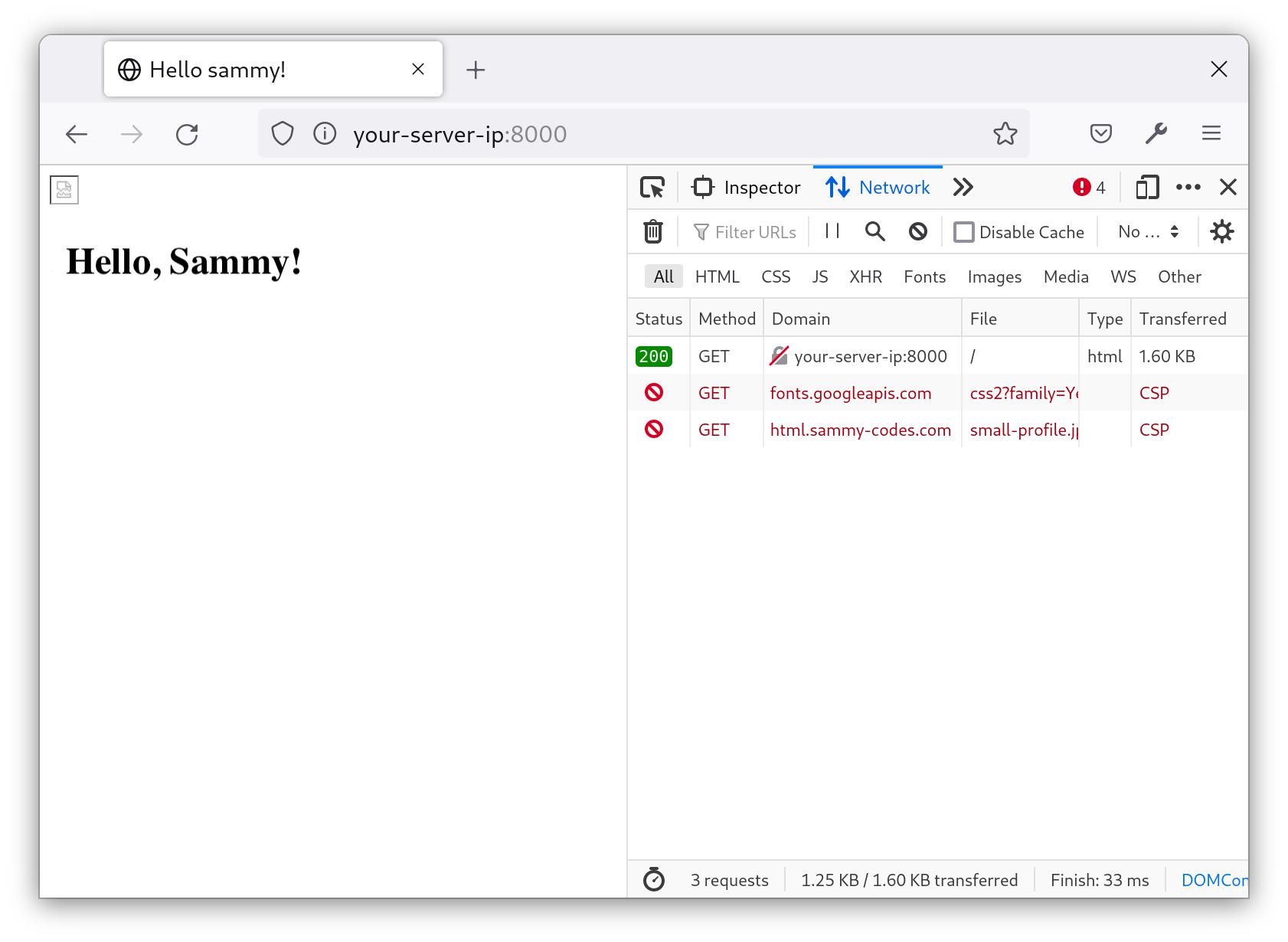
Task: Switch to the Inspector tab
Action: 746,187
